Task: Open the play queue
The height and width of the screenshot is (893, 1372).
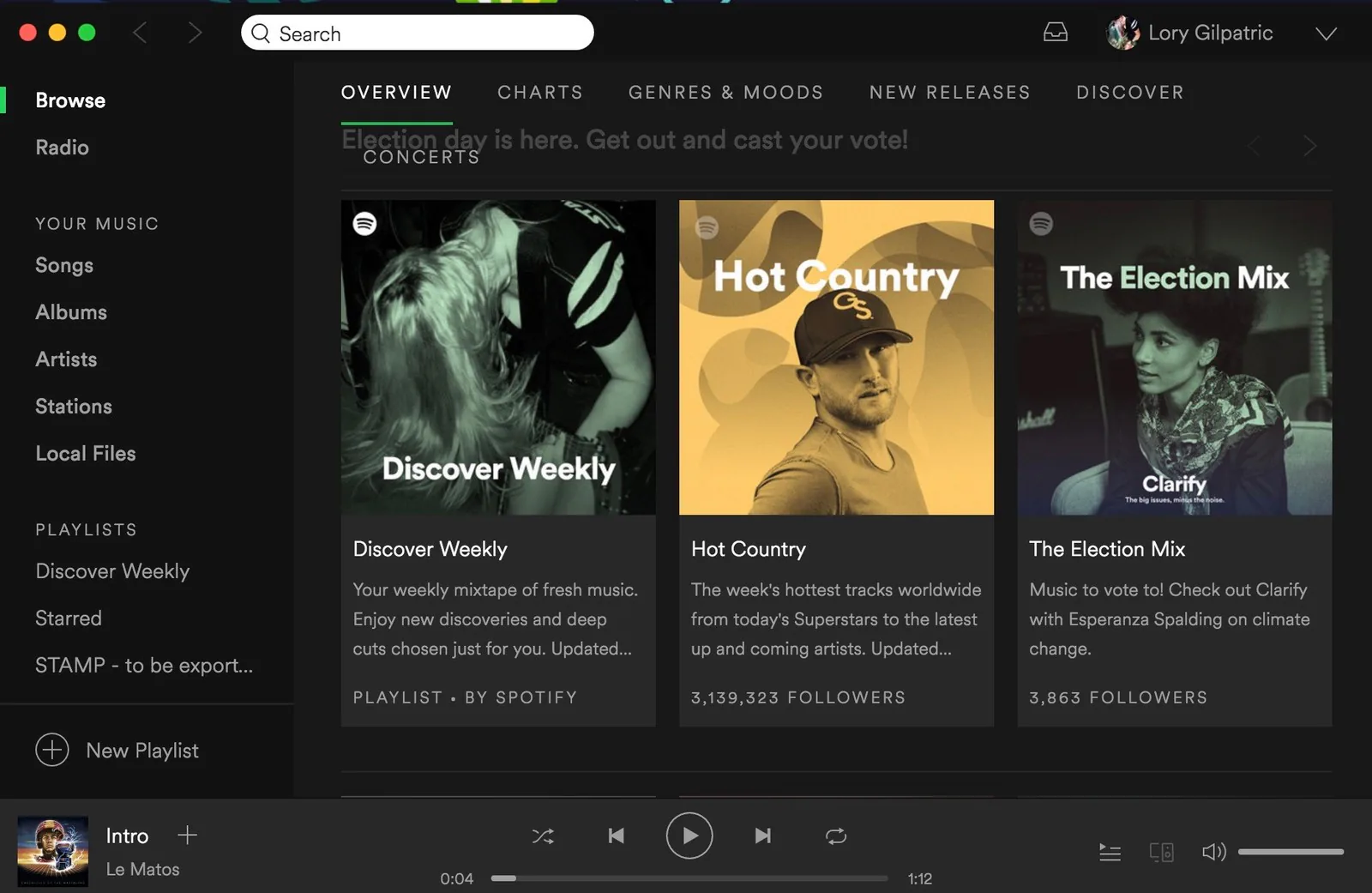Action: coord(1110,852)
